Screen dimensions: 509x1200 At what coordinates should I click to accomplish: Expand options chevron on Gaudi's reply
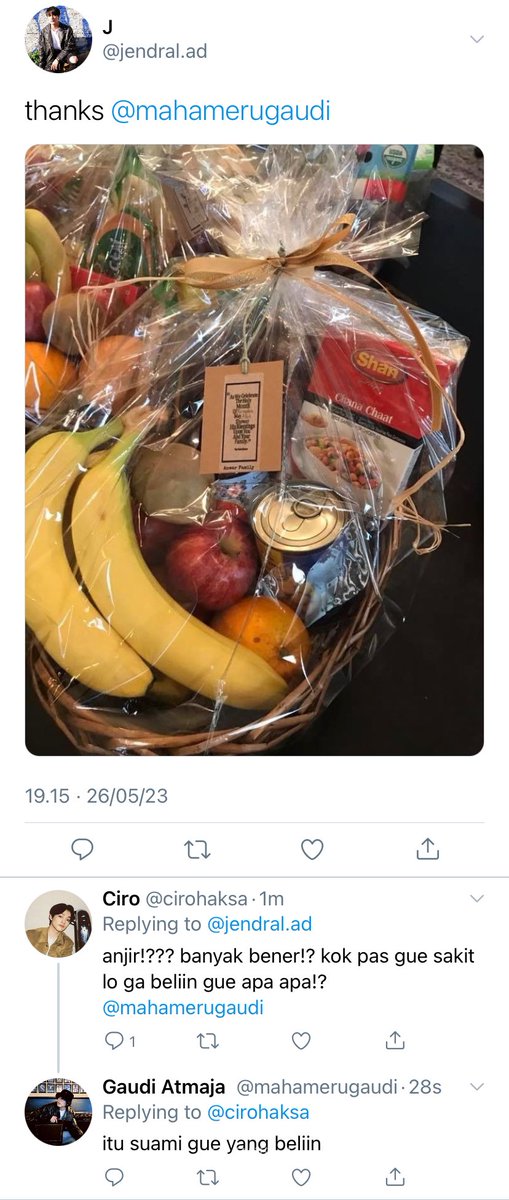pos(477,1087)
